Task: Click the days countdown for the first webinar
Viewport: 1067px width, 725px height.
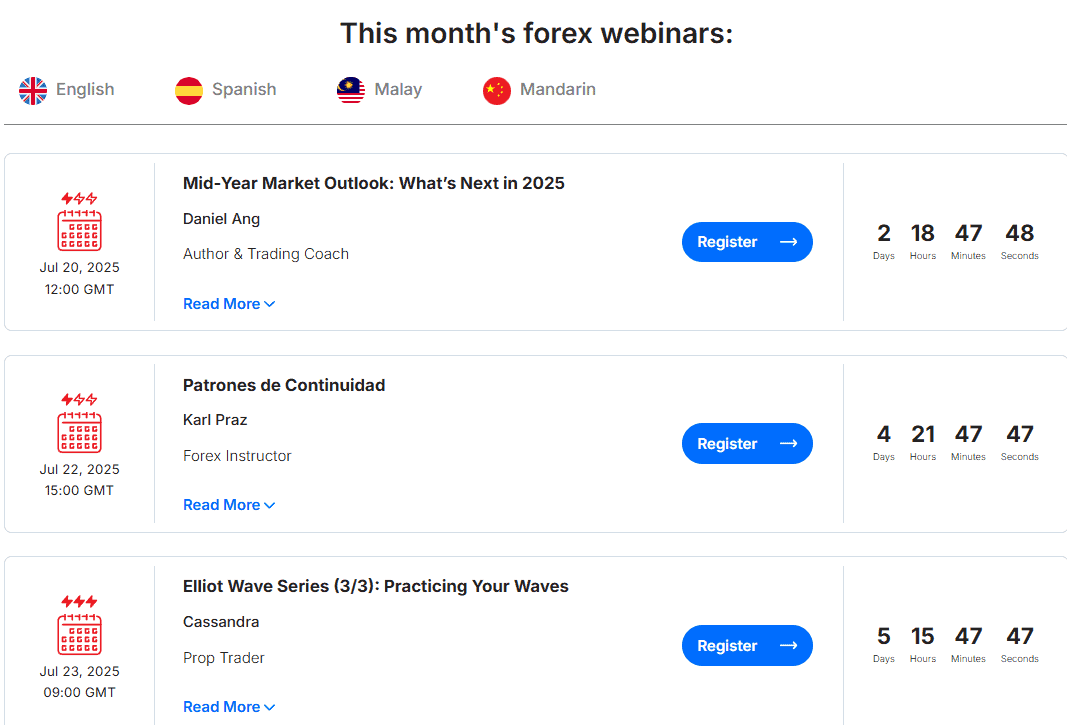Action: click(x=883, y=240)
